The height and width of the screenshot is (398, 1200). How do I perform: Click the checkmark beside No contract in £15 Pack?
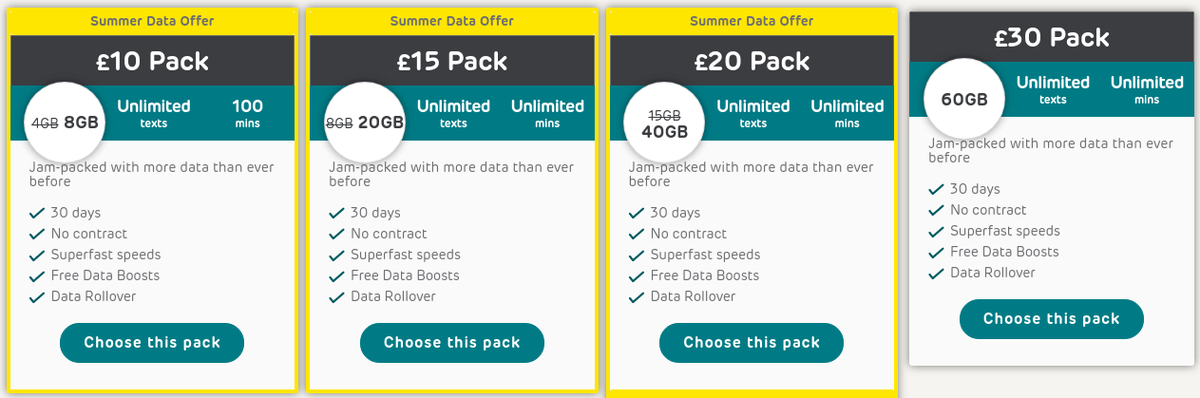click(x=337, y=234)
